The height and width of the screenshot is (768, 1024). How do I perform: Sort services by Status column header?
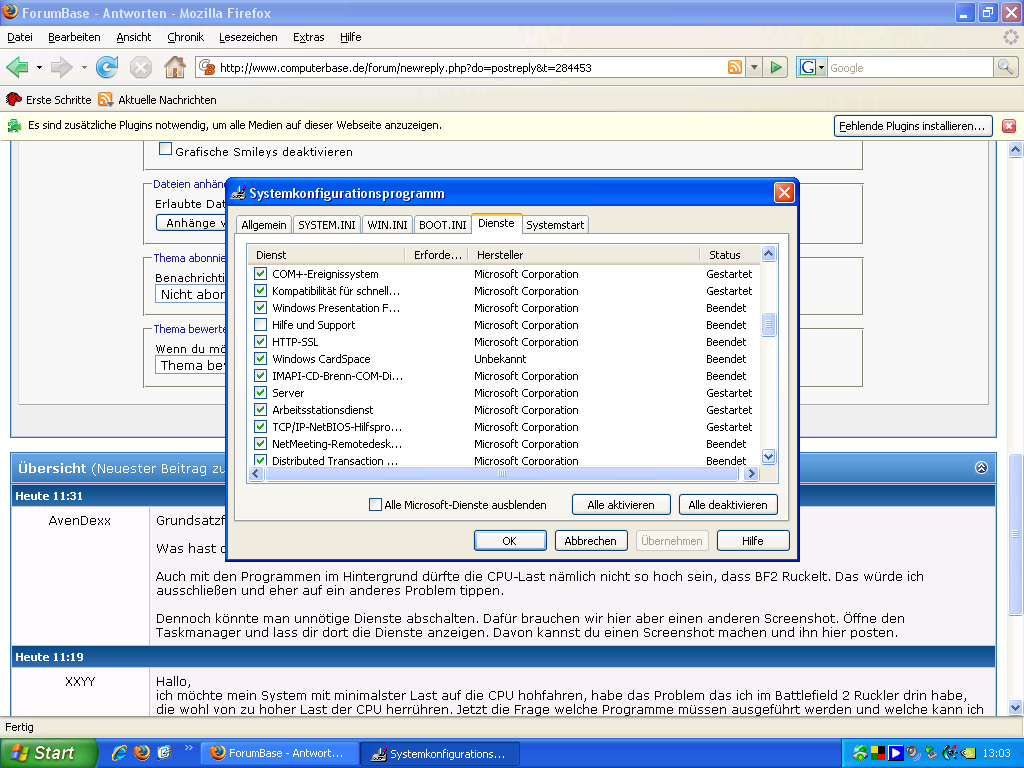(x=729, y=255)
